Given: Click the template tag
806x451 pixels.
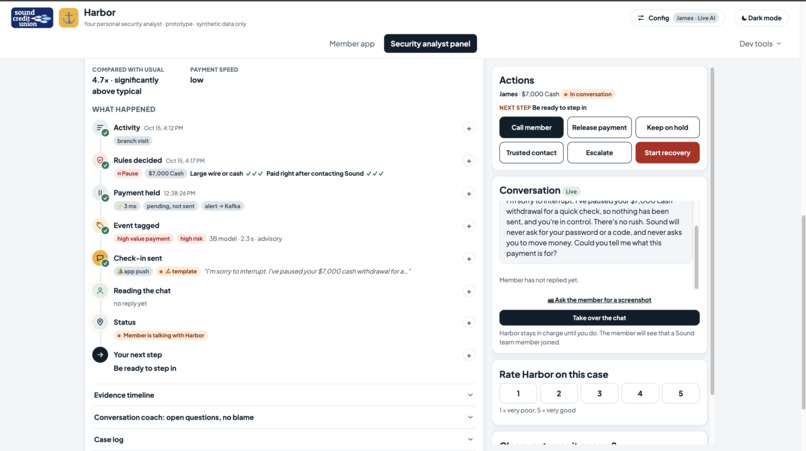Looking at the screenshot, I should click(x=178, y=271).
